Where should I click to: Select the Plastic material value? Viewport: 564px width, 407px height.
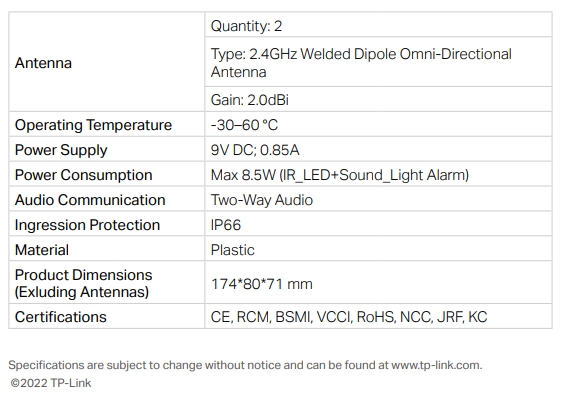(232, 250)
